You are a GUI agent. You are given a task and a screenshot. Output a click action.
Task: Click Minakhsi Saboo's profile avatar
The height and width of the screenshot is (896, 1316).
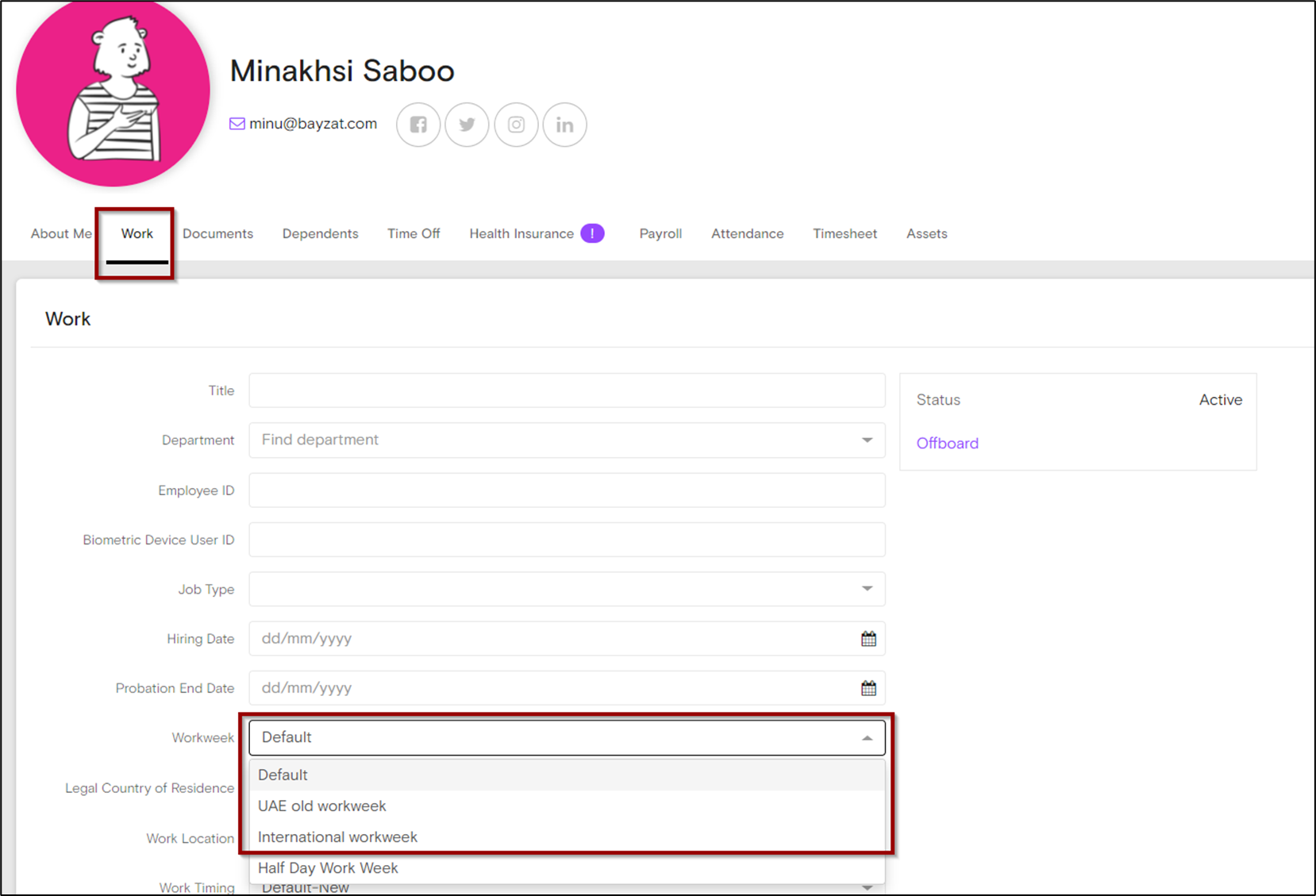pyautogui.click(x=113, y=91)
